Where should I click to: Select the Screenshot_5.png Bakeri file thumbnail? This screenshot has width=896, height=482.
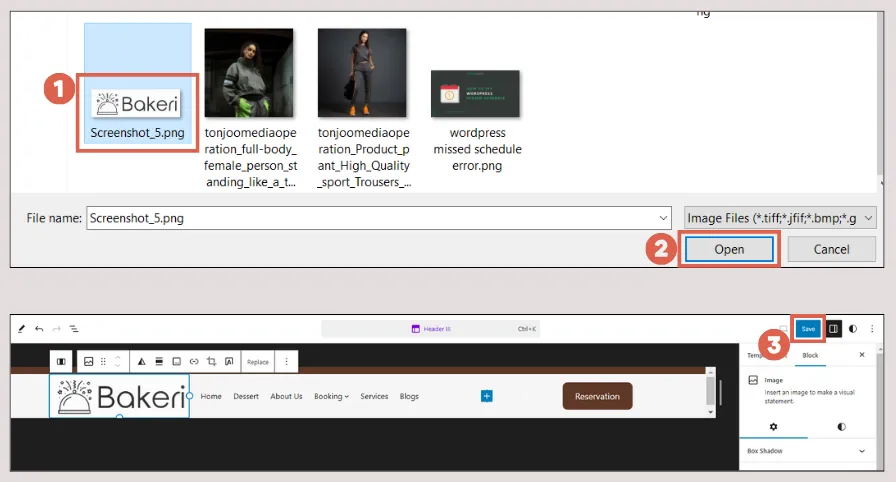pos(137,104)
